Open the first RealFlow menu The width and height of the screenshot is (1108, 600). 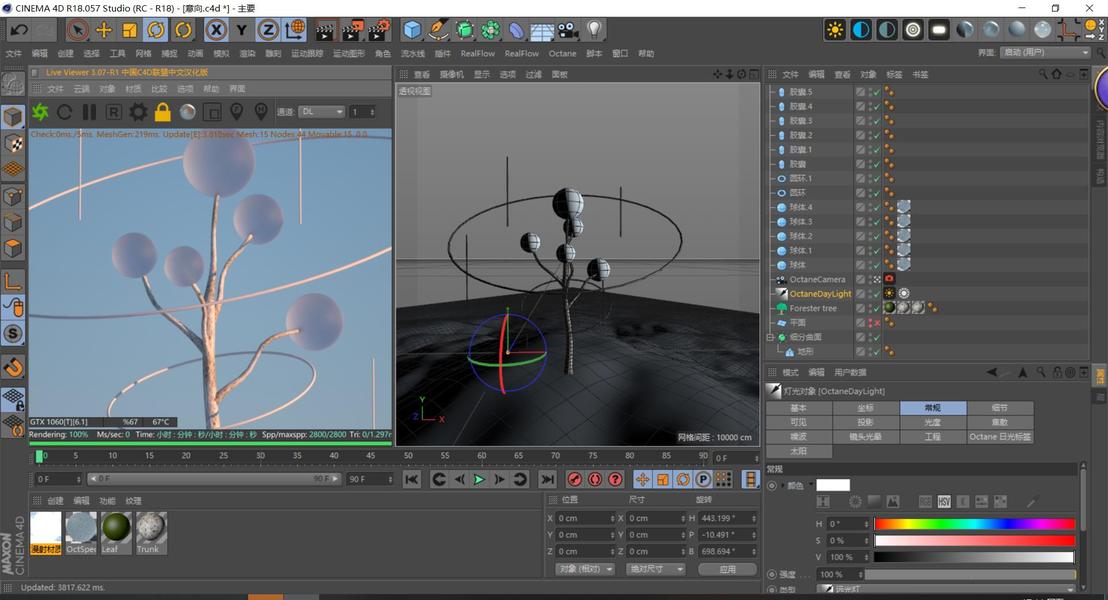click(478, 54)
